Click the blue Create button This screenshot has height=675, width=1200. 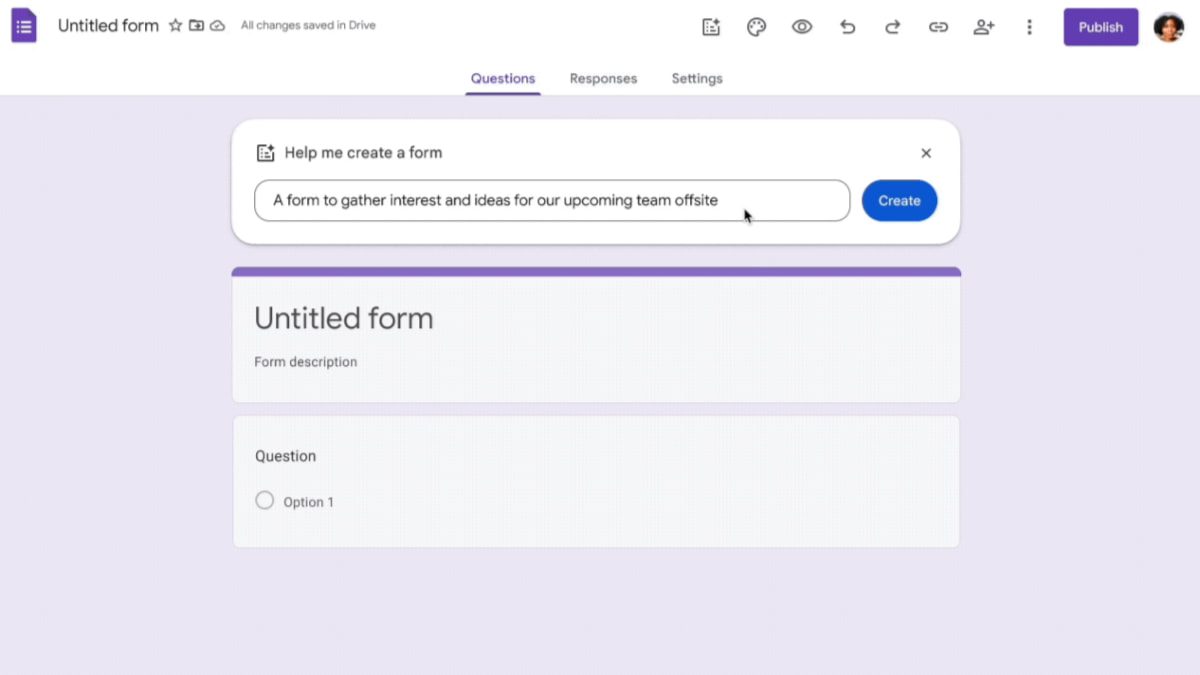pos(899,200)
